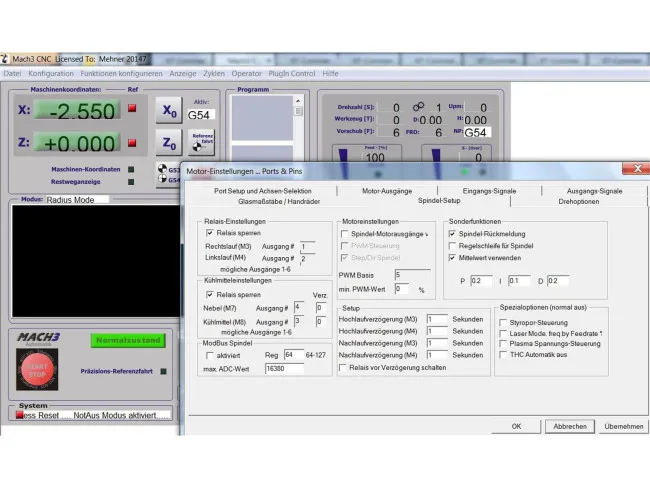Click the Linkslauf (M4) Ausgang field

pos(307,258)
